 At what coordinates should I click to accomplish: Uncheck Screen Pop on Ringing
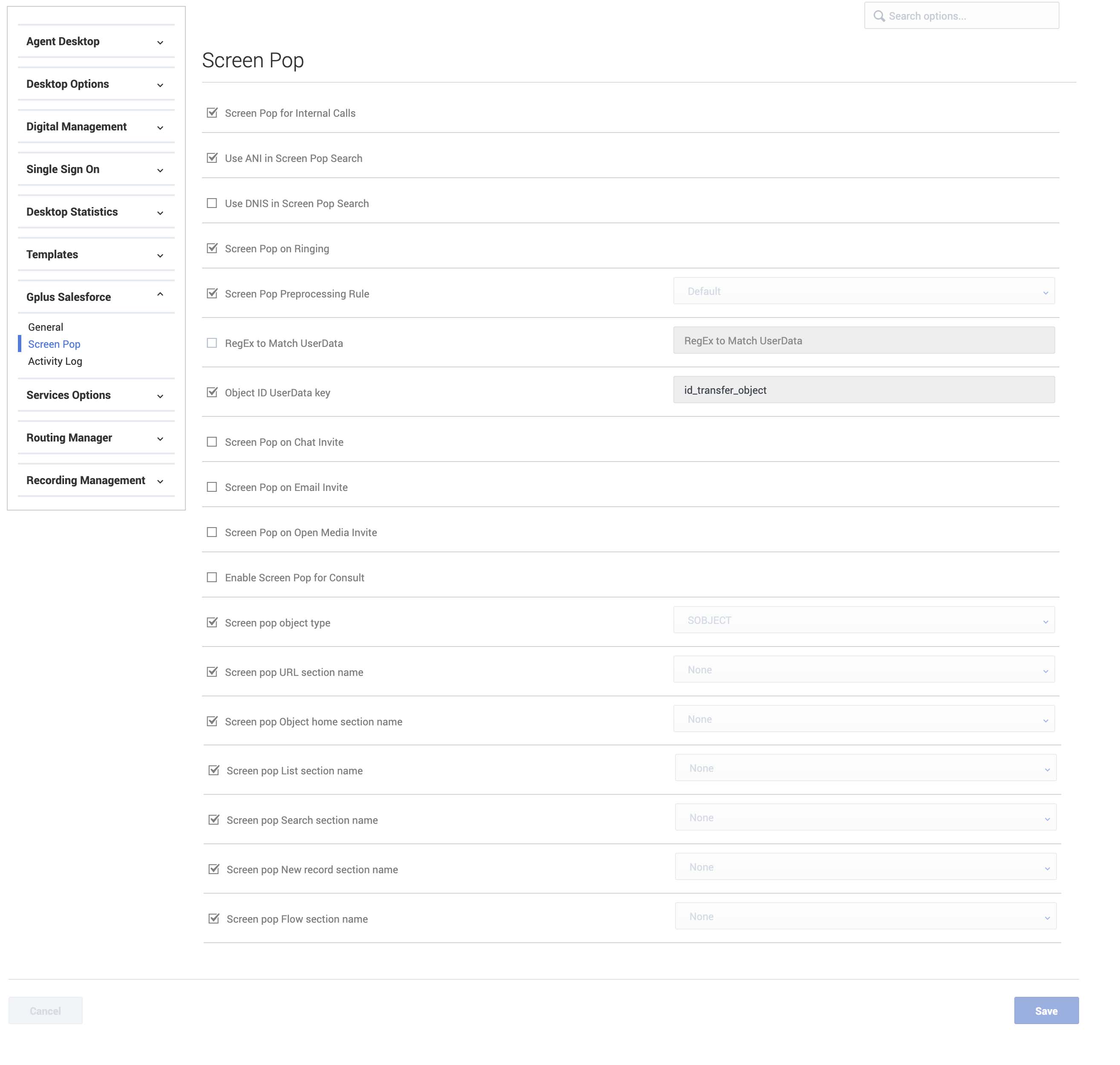pyautogui.click(x=212, y=248)
